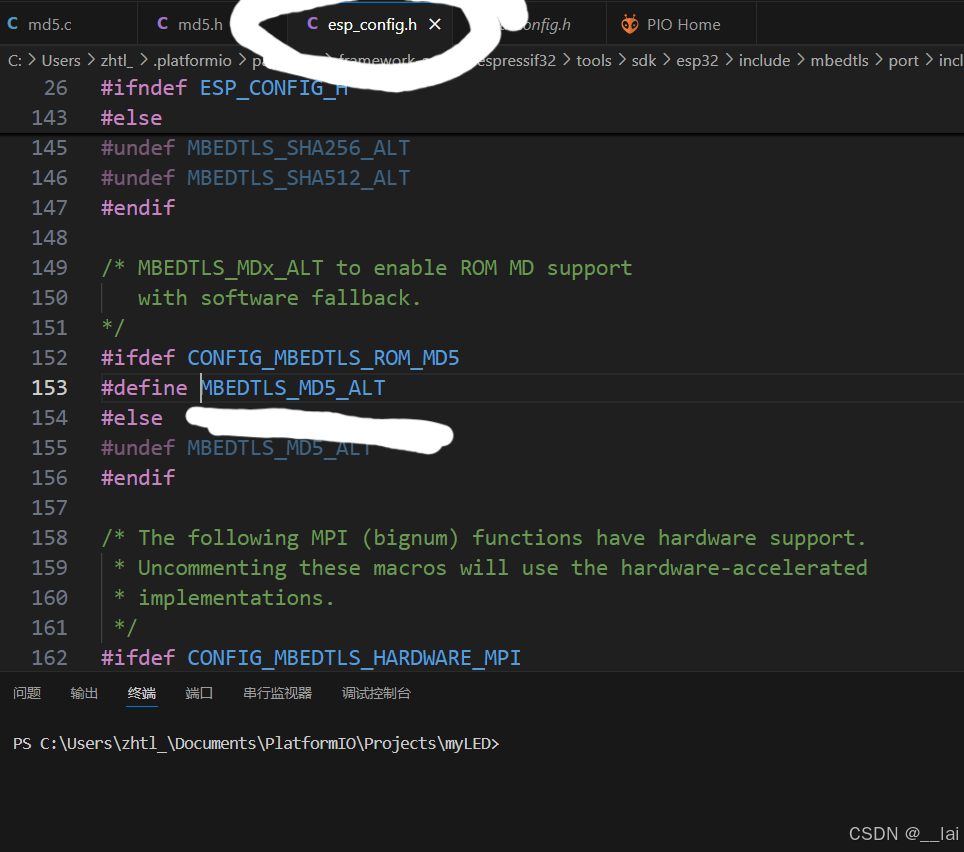
Task: Close the esp_config.h tab with its X icon
Action: [433, 23]
